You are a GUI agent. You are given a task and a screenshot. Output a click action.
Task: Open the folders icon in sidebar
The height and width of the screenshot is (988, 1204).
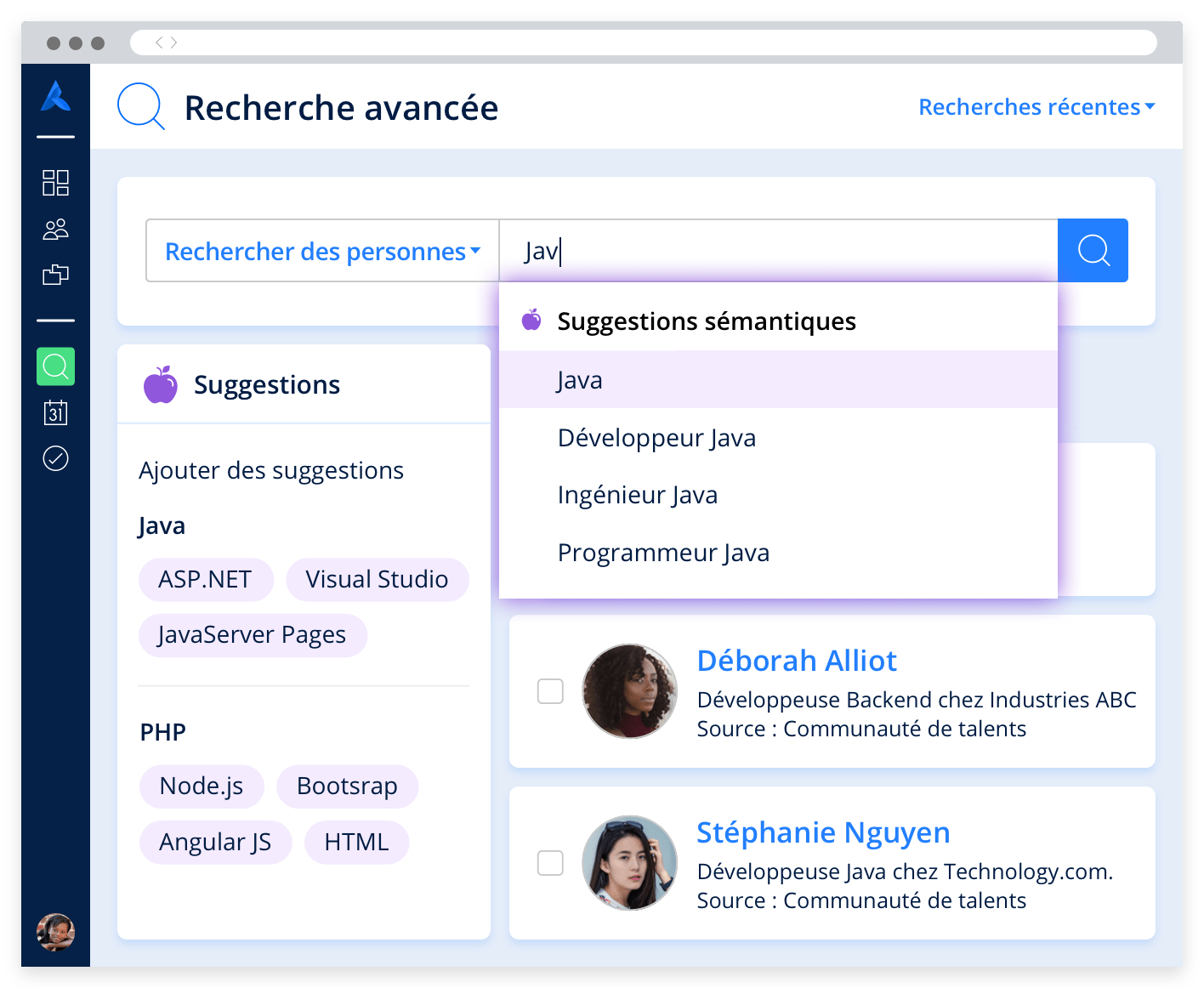[x=55, y=275]
